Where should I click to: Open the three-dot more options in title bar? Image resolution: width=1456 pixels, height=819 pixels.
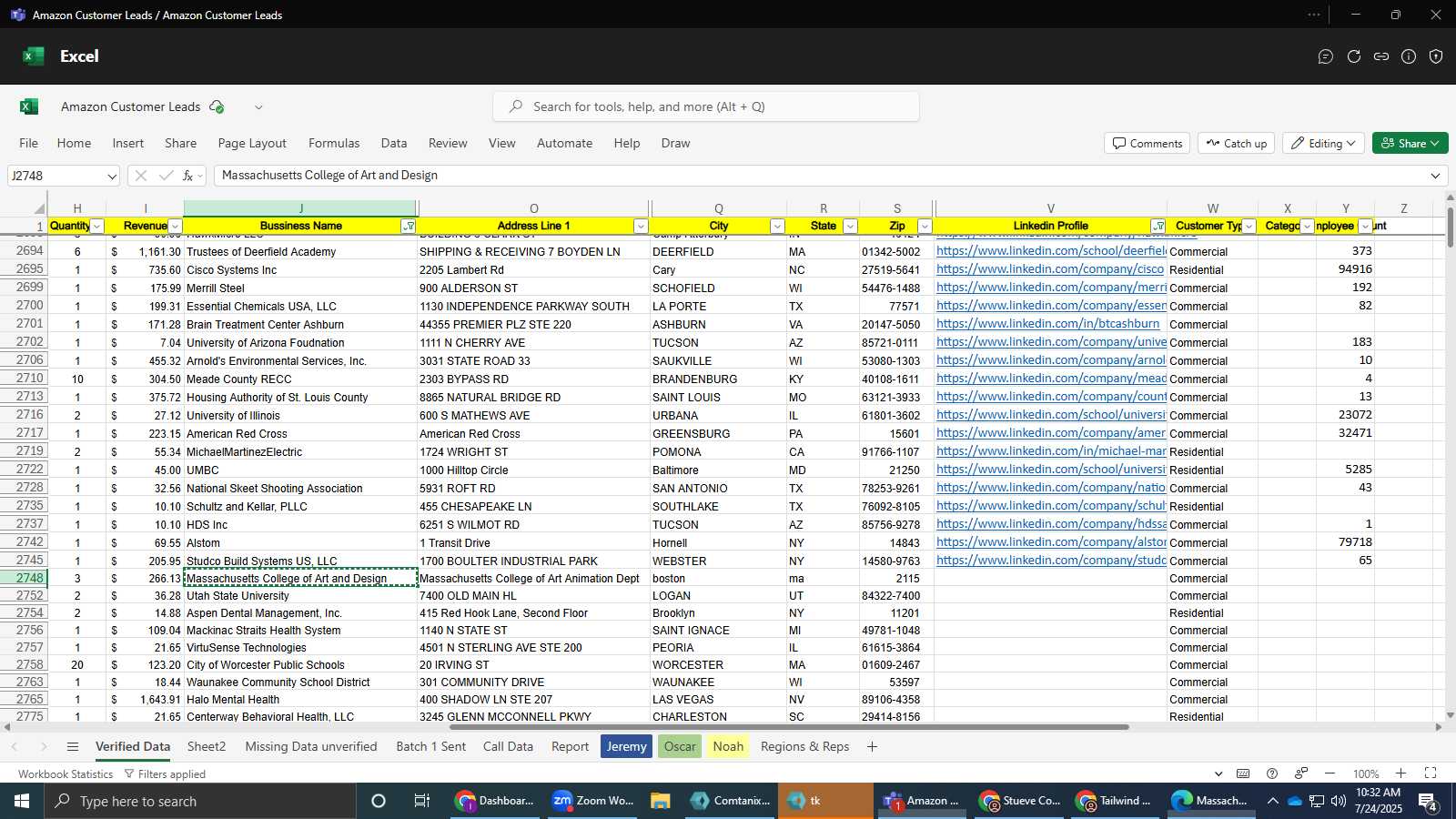1314,15
